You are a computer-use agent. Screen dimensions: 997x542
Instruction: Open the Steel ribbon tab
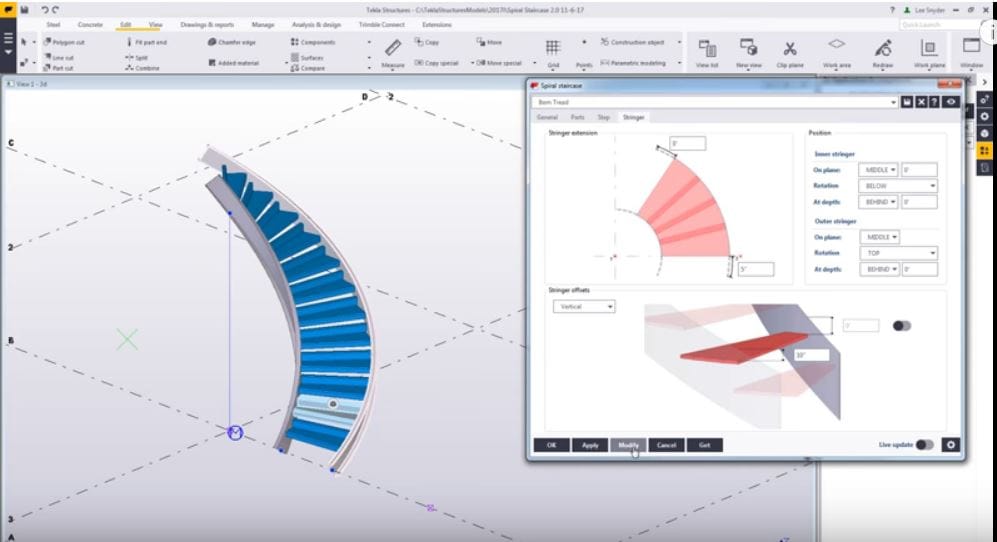pos(53,25)
